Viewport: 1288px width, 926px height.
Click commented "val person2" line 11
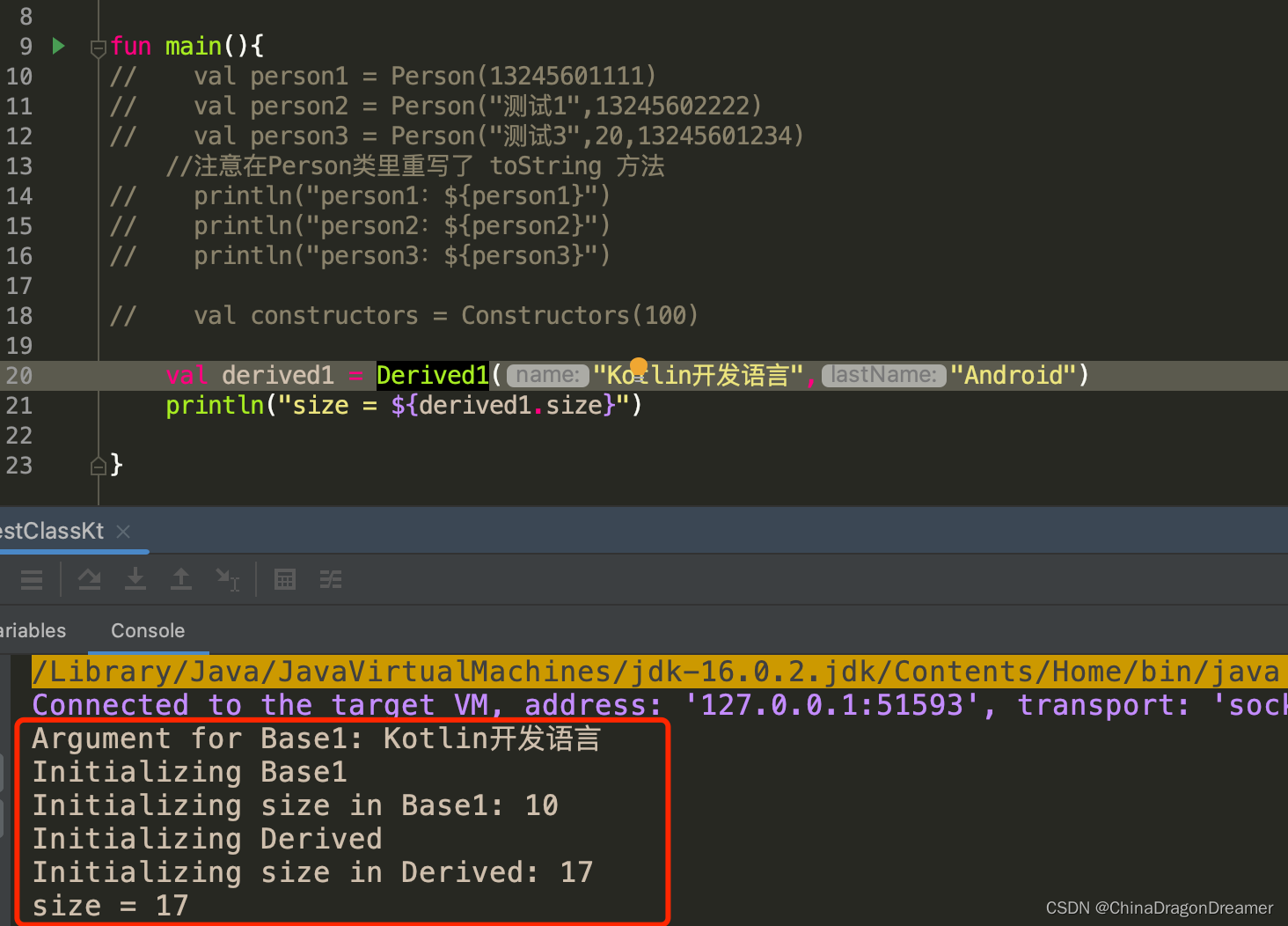tap(435, 106)
